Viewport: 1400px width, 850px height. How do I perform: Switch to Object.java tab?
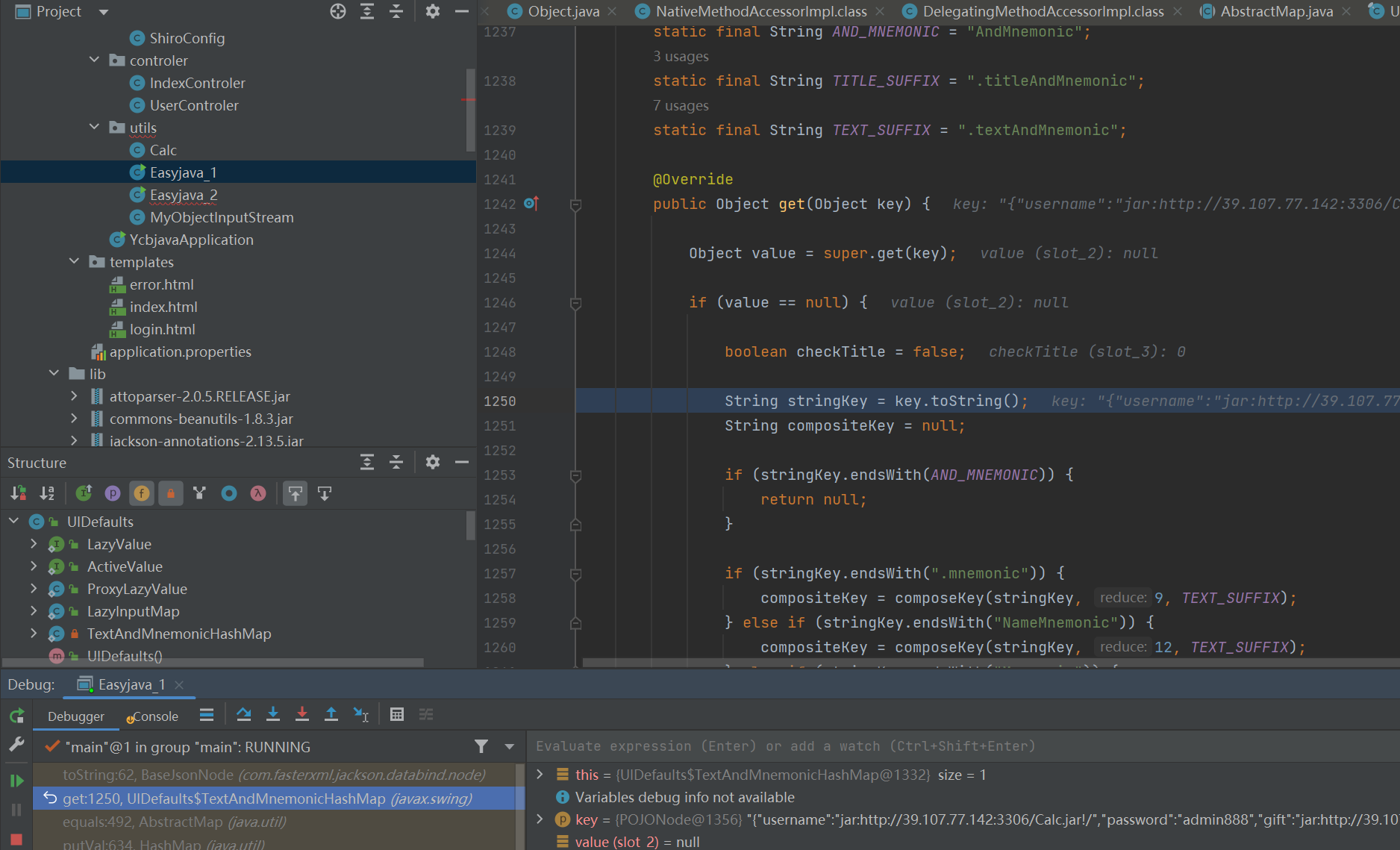(563, 11)
